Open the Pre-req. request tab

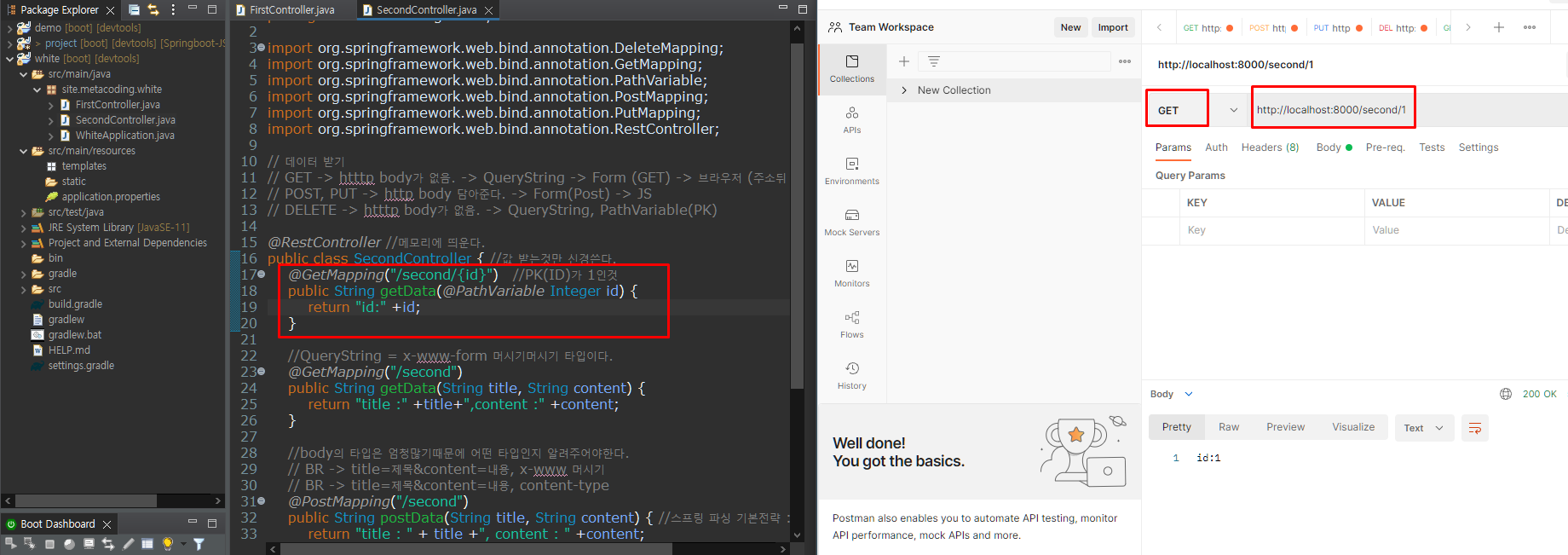(x=1385, y=147)
